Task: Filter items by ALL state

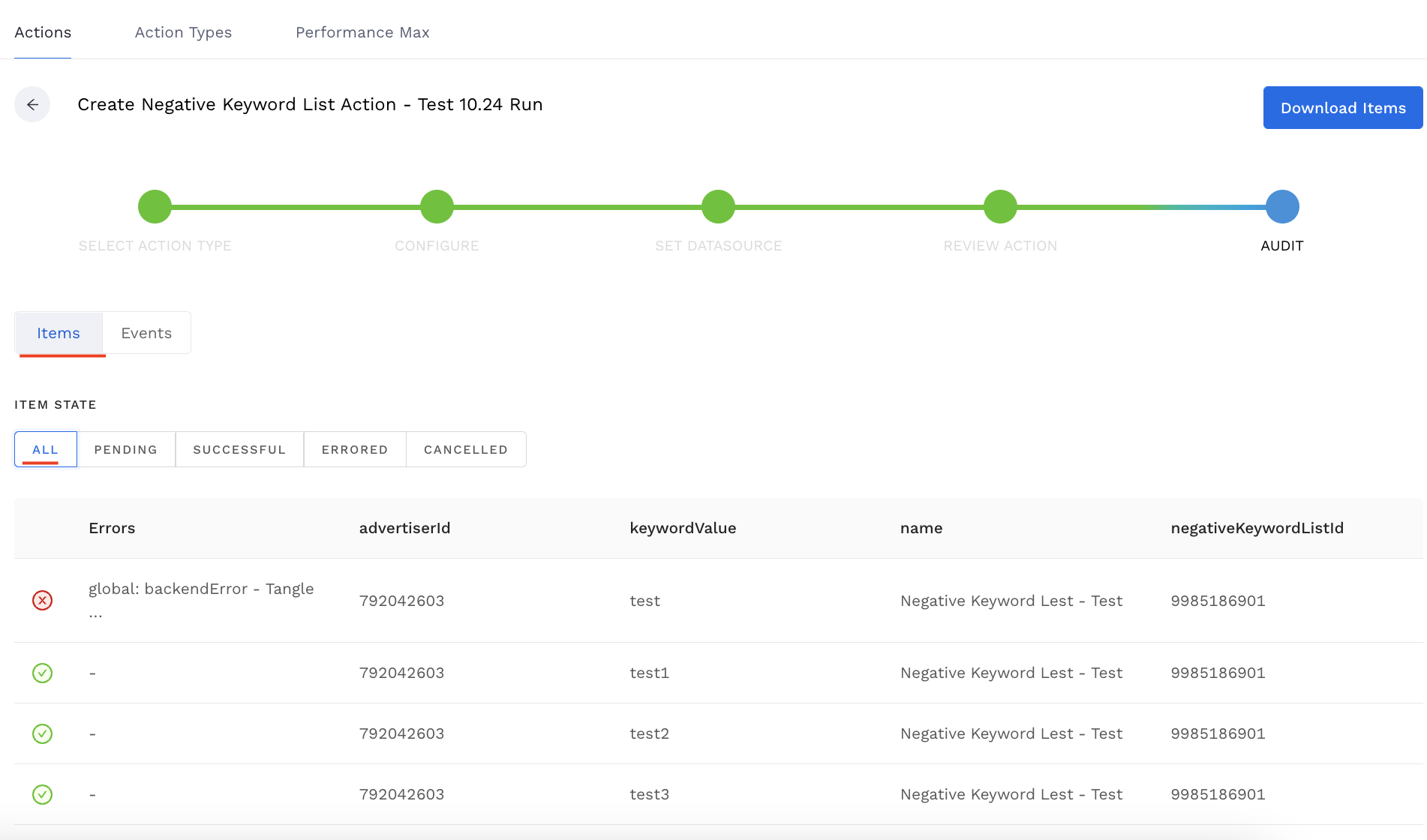Action: (x=46, y=449)
